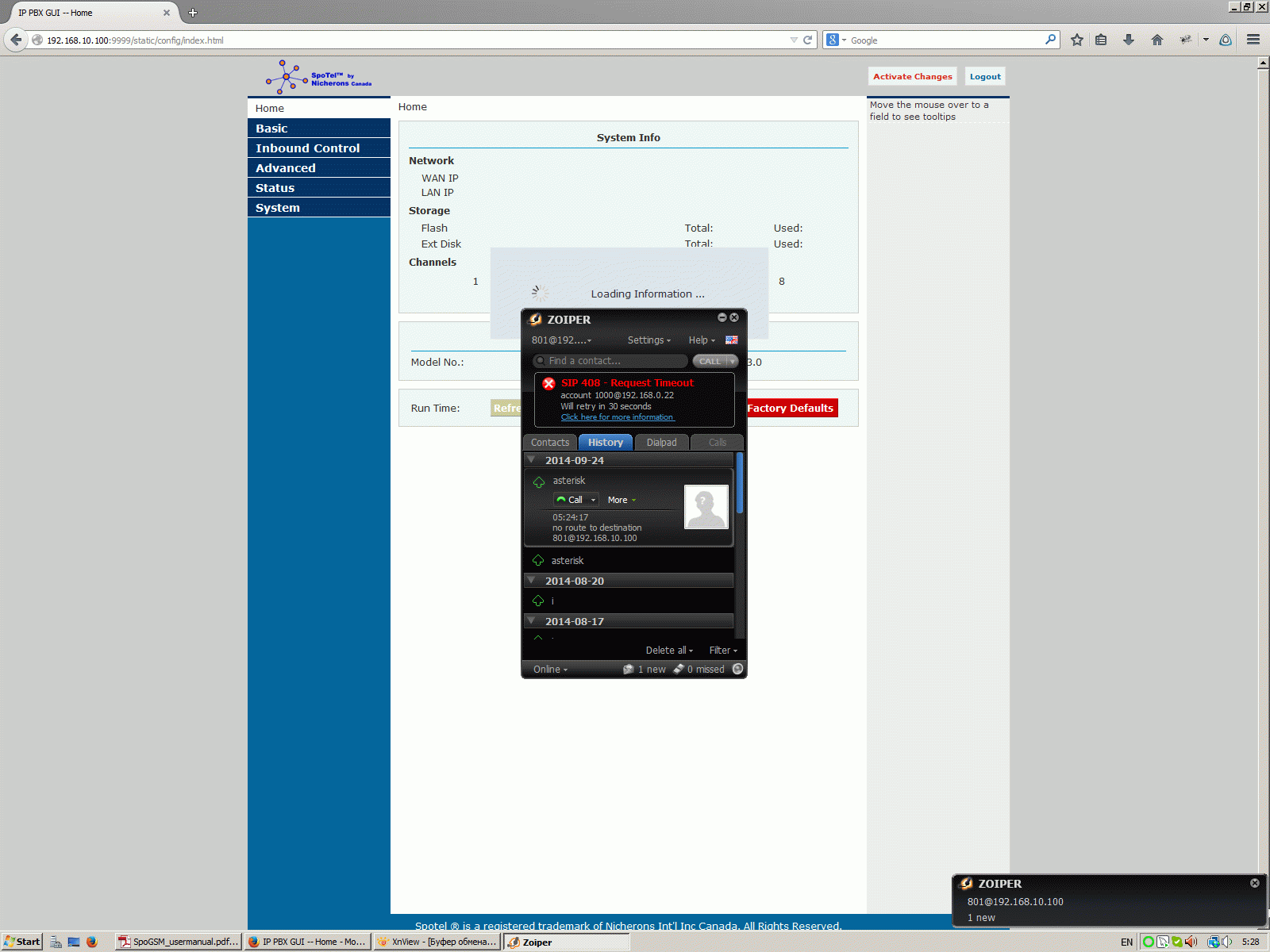Image resolution: width=1270 pixels, height=952 pixels.
Task: Reload the page with the refresh icon
Action: point(808,40)
